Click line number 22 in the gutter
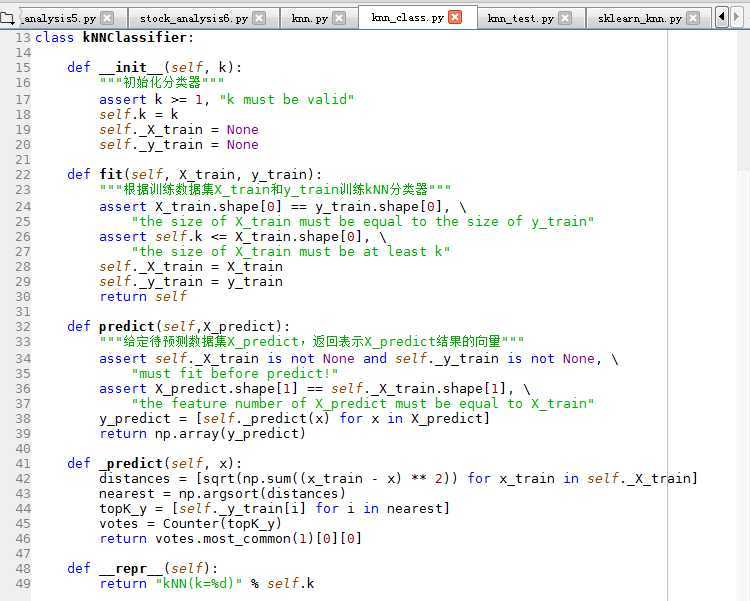Viewport: 750px width, 601px height. pyautogui.click(x=22, y=175)
